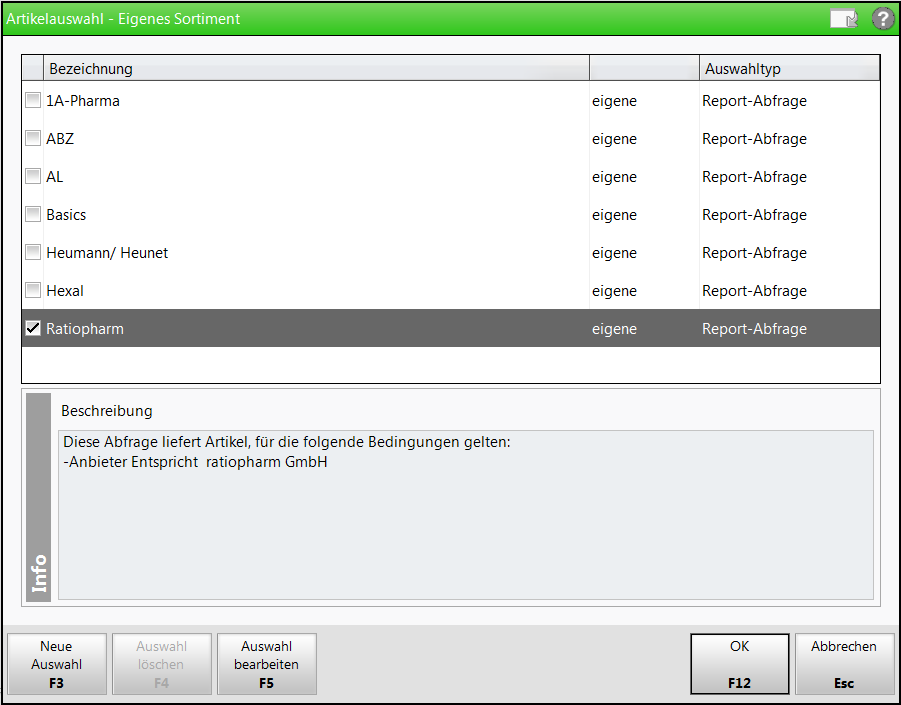The width and height of the screenshot is (901, 705).
Task: Select the Heumann/ Heunet checkbox
Action: pyautogui.click(x=33, y=252)
